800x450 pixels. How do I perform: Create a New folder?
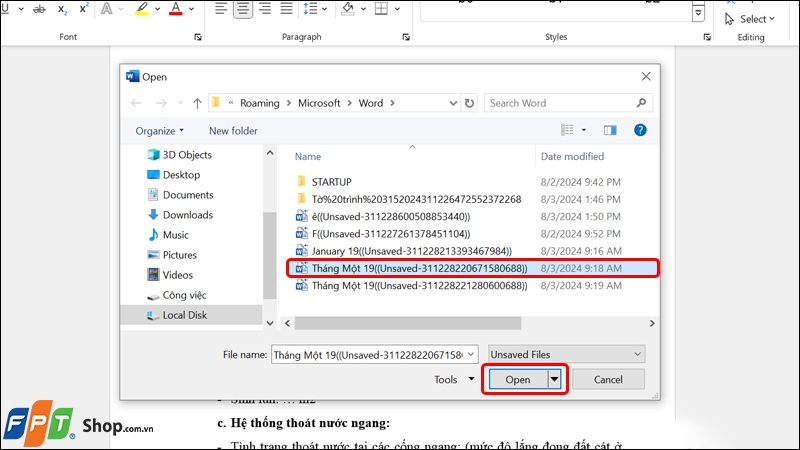[x=233, y=131]
